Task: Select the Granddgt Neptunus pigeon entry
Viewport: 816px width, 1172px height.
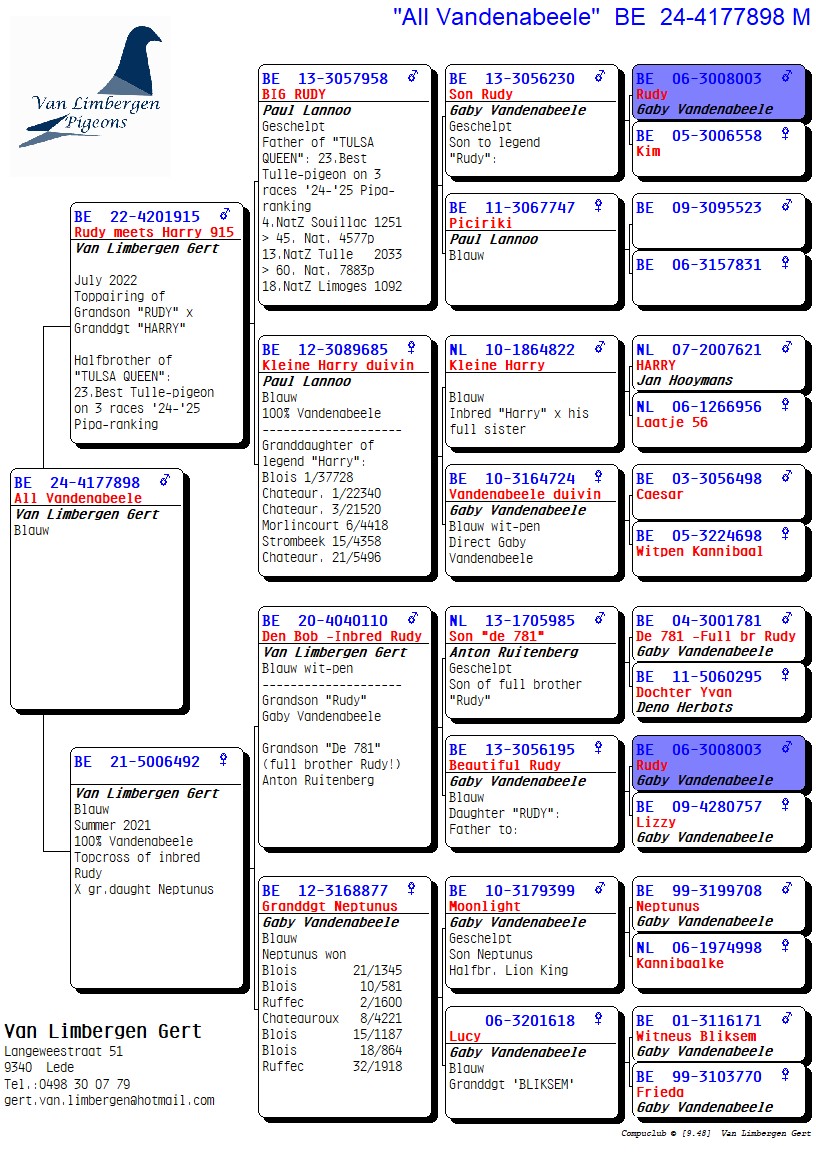Action: coord(329,906)
